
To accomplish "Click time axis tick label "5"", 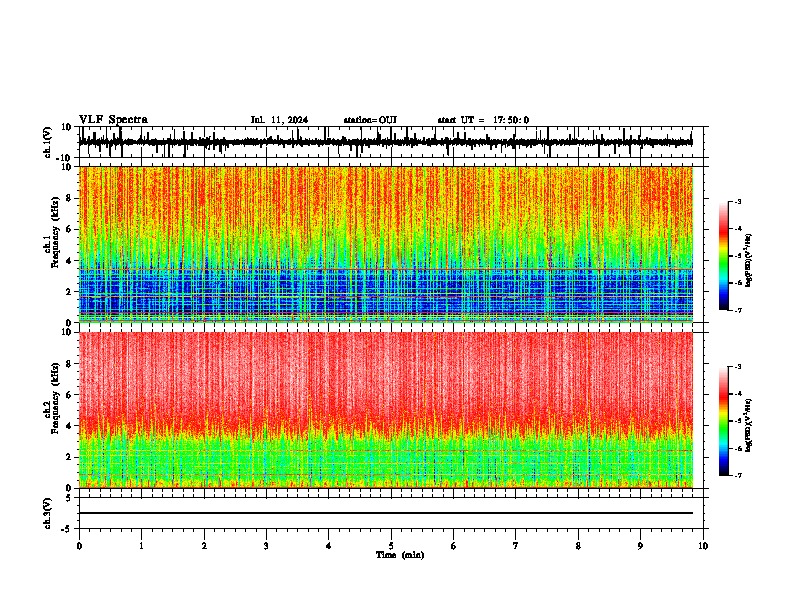I will click(x=391, y=546).
